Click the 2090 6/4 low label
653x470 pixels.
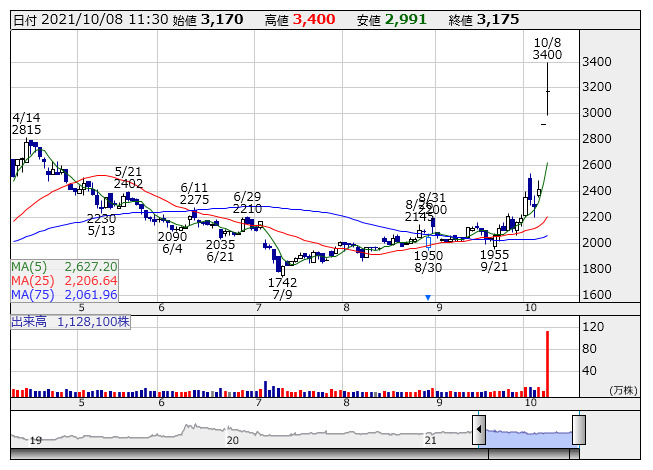[172, 243]
